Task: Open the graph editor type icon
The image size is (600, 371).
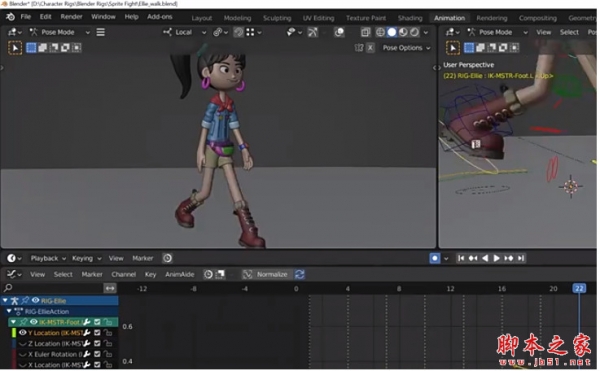Action: 14,275
